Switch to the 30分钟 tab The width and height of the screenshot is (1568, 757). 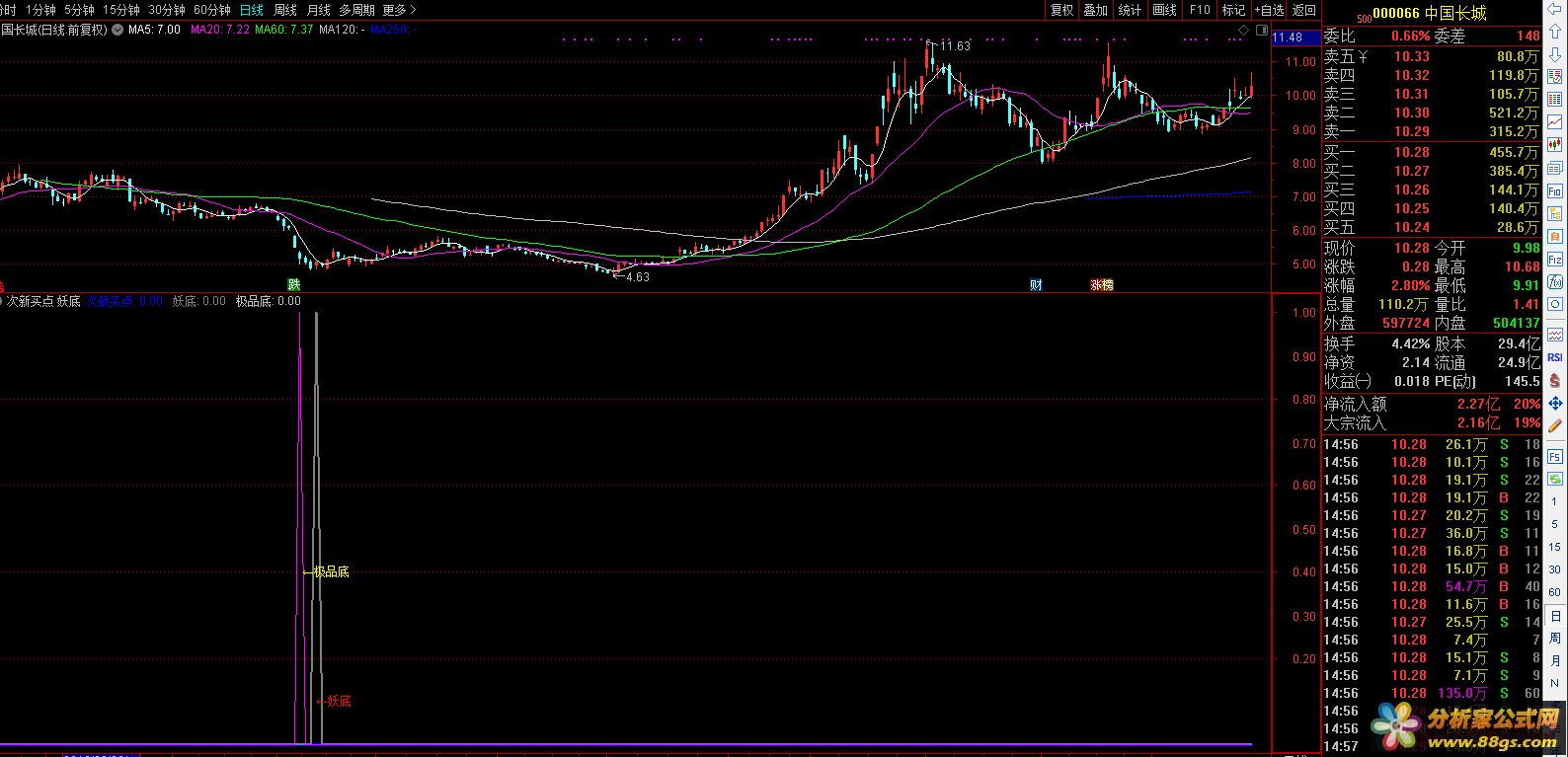(167, 10)
